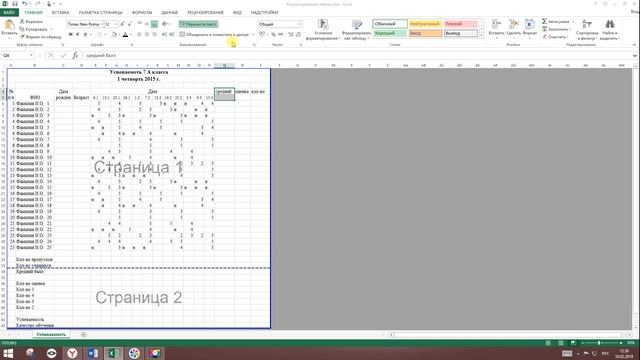Switch to РЕЦЕНЗИРОВАНИЕ ribbon tab
640x360 pixels.
coord(205,13)
